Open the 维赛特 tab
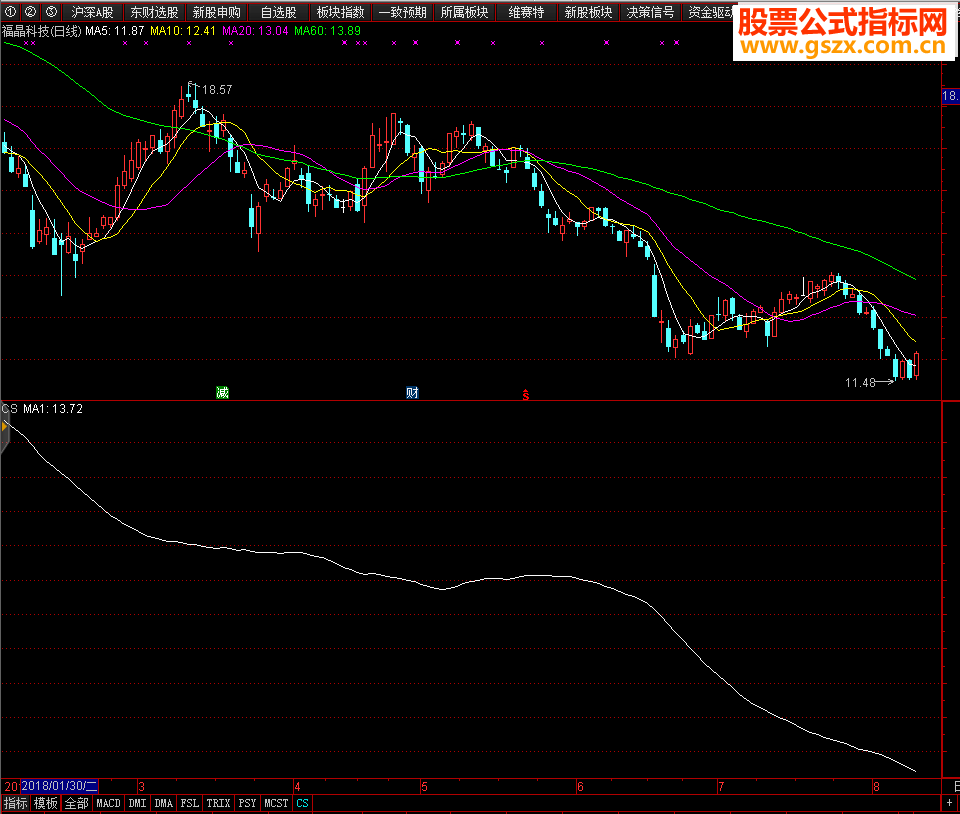960x814 pixels. [527, 12]
